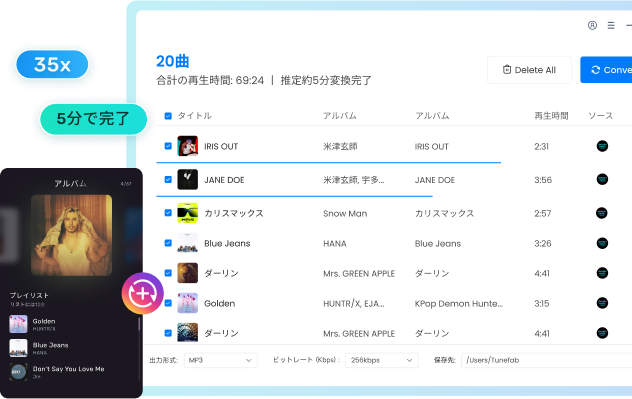Uncheck the Blue Jeans song checkbox
Image resolution: width=632 pixels, height=399 pixels.
tap(168, 243)
